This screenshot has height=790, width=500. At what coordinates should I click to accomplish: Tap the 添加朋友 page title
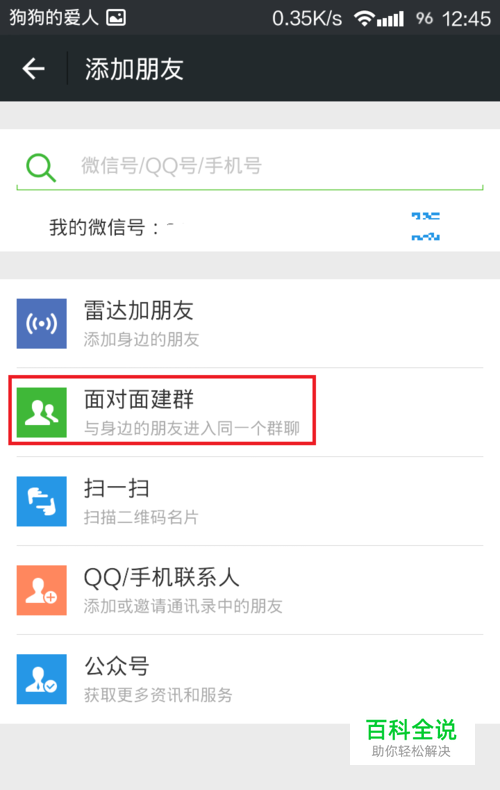tap(134, 69)
